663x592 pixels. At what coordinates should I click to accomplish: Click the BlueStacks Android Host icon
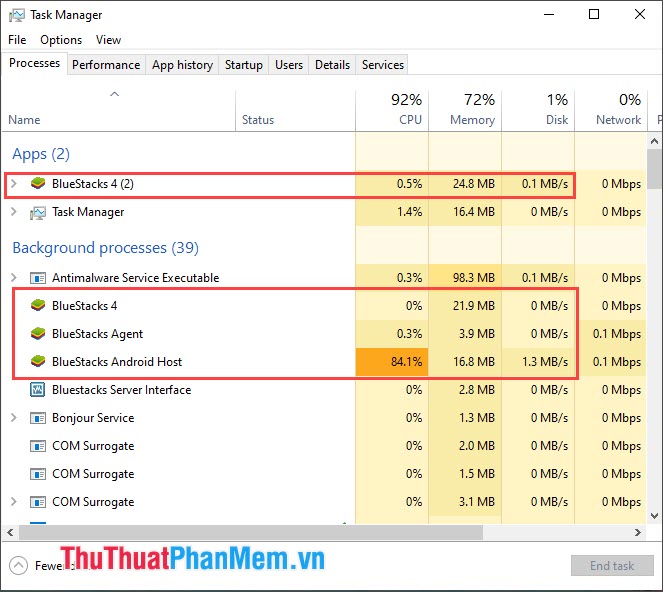point(38,362)
